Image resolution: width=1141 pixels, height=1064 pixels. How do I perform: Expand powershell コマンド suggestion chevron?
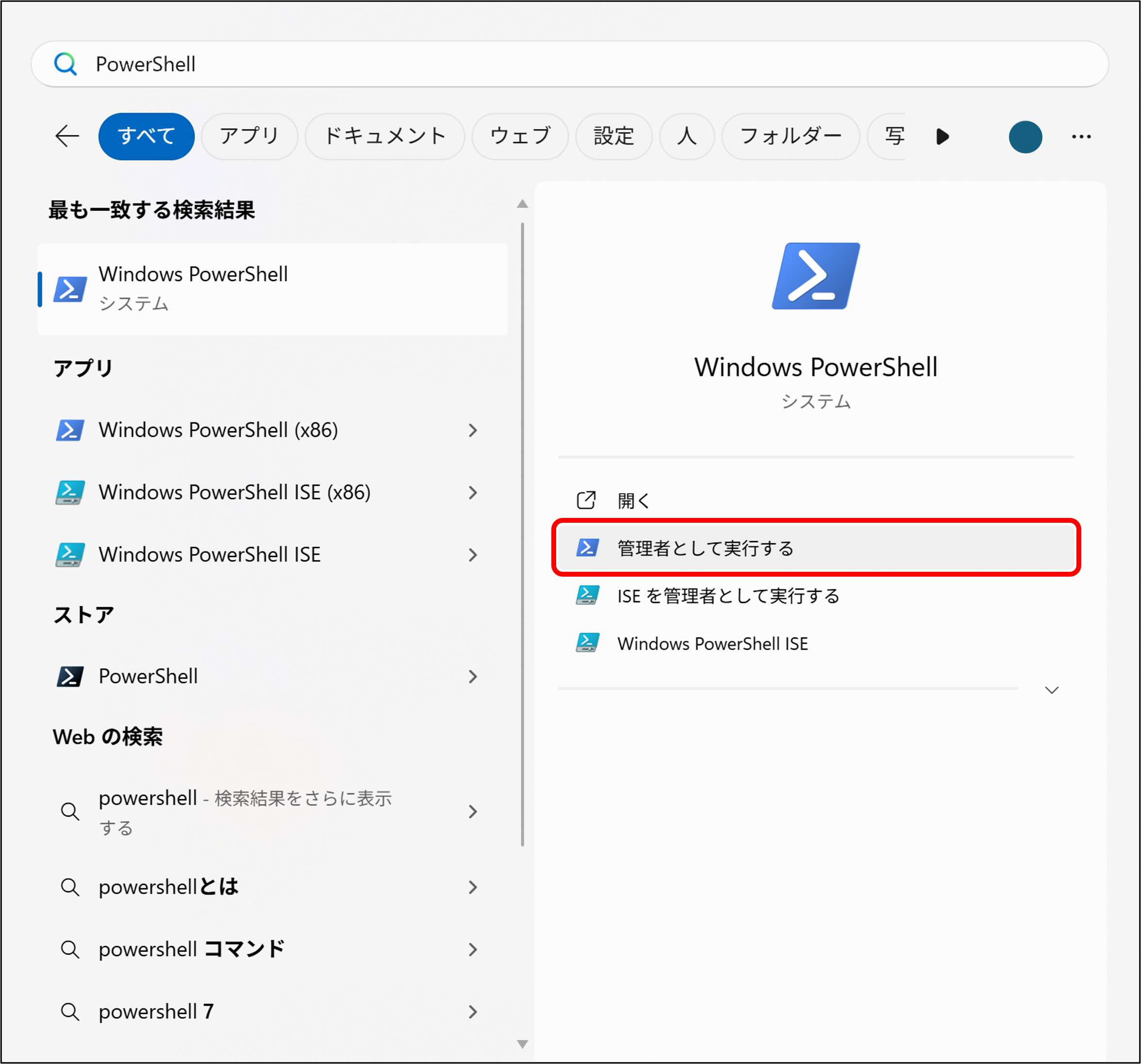pyautogui.click(x=472, y=949)
